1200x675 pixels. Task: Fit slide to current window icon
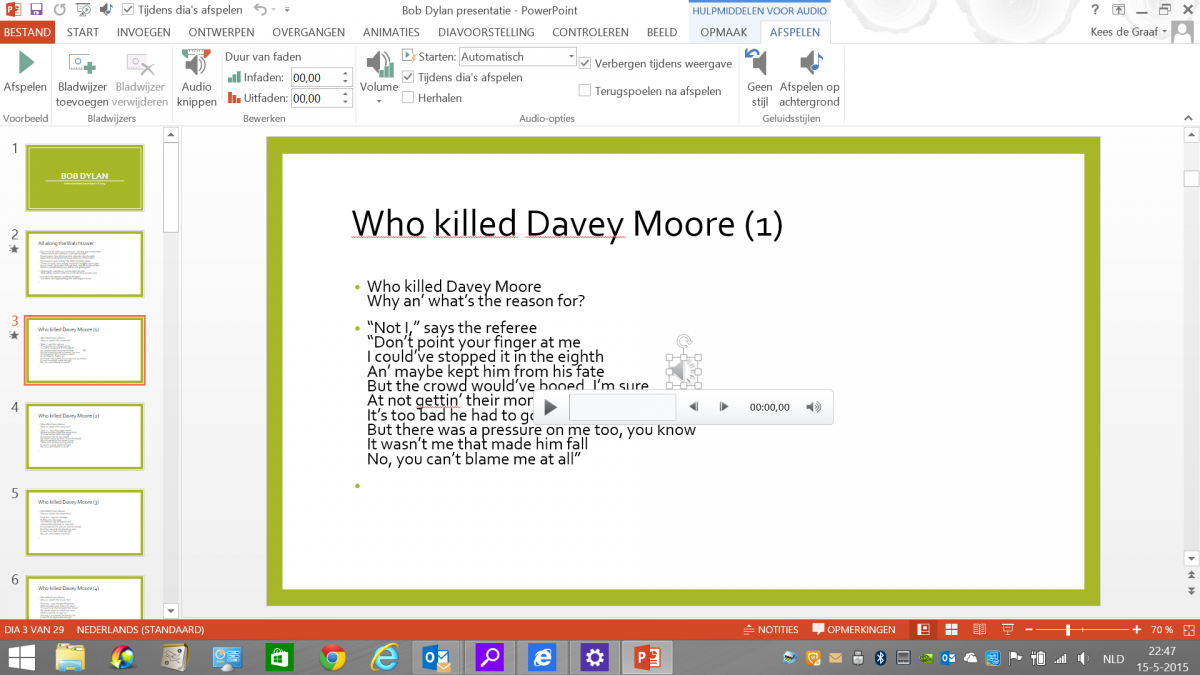click(1189, 630)
